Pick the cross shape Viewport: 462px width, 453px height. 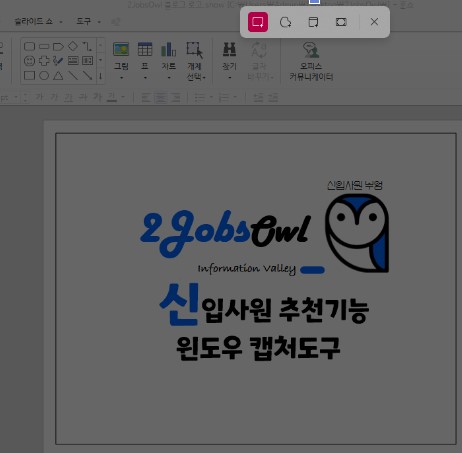coord(44,61)
